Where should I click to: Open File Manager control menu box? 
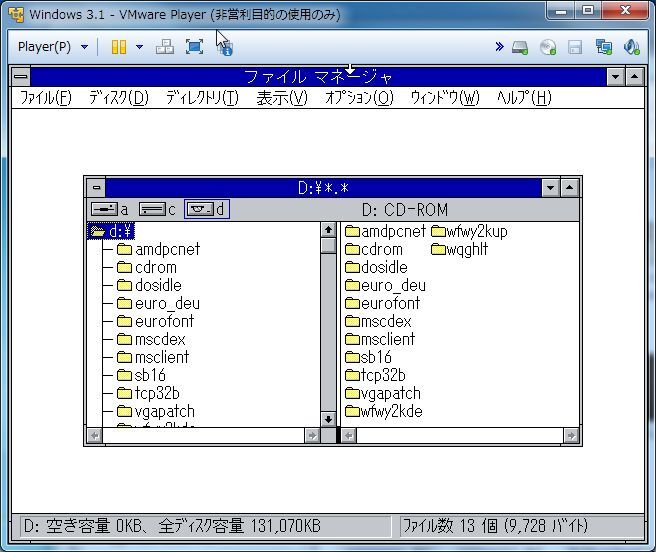(x=21, y=77)
